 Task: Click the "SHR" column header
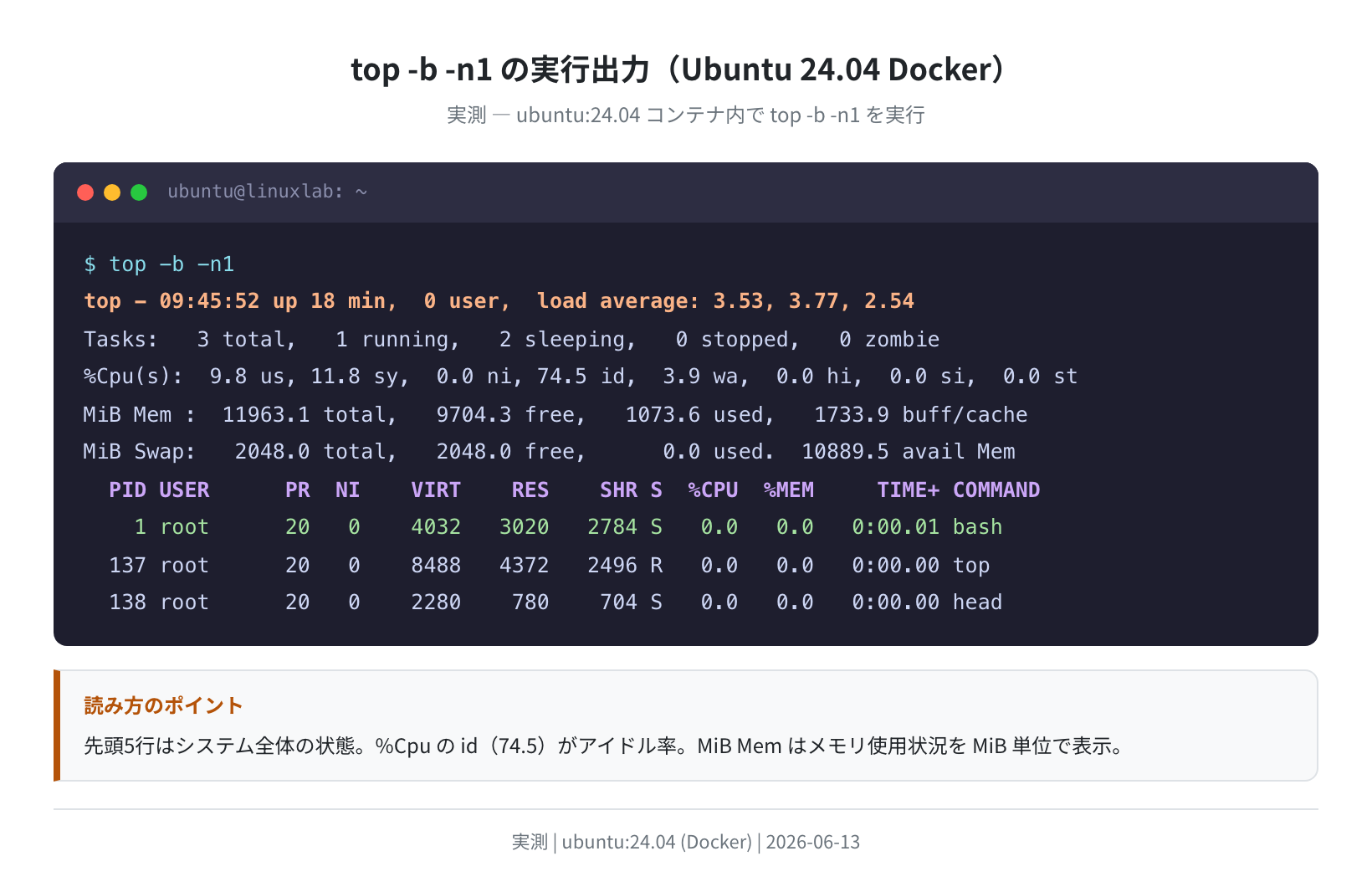point(618,490)
